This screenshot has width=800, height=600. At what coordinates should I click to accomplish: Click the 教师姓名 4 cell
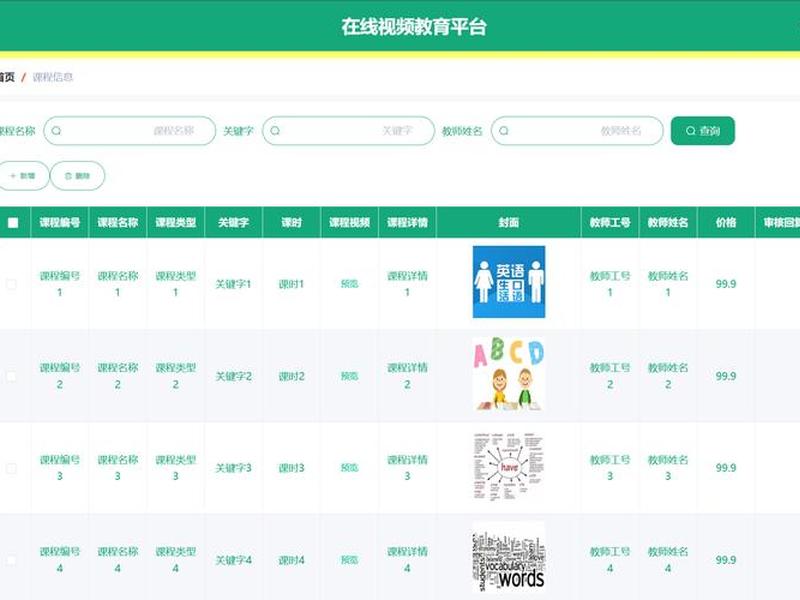click(668, 560)
